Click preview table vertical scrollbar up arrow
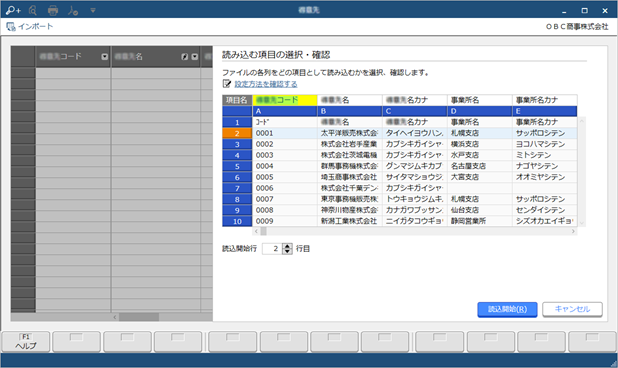Image resolution: width=618 pixels, height=368 pixels. point(581,121)
